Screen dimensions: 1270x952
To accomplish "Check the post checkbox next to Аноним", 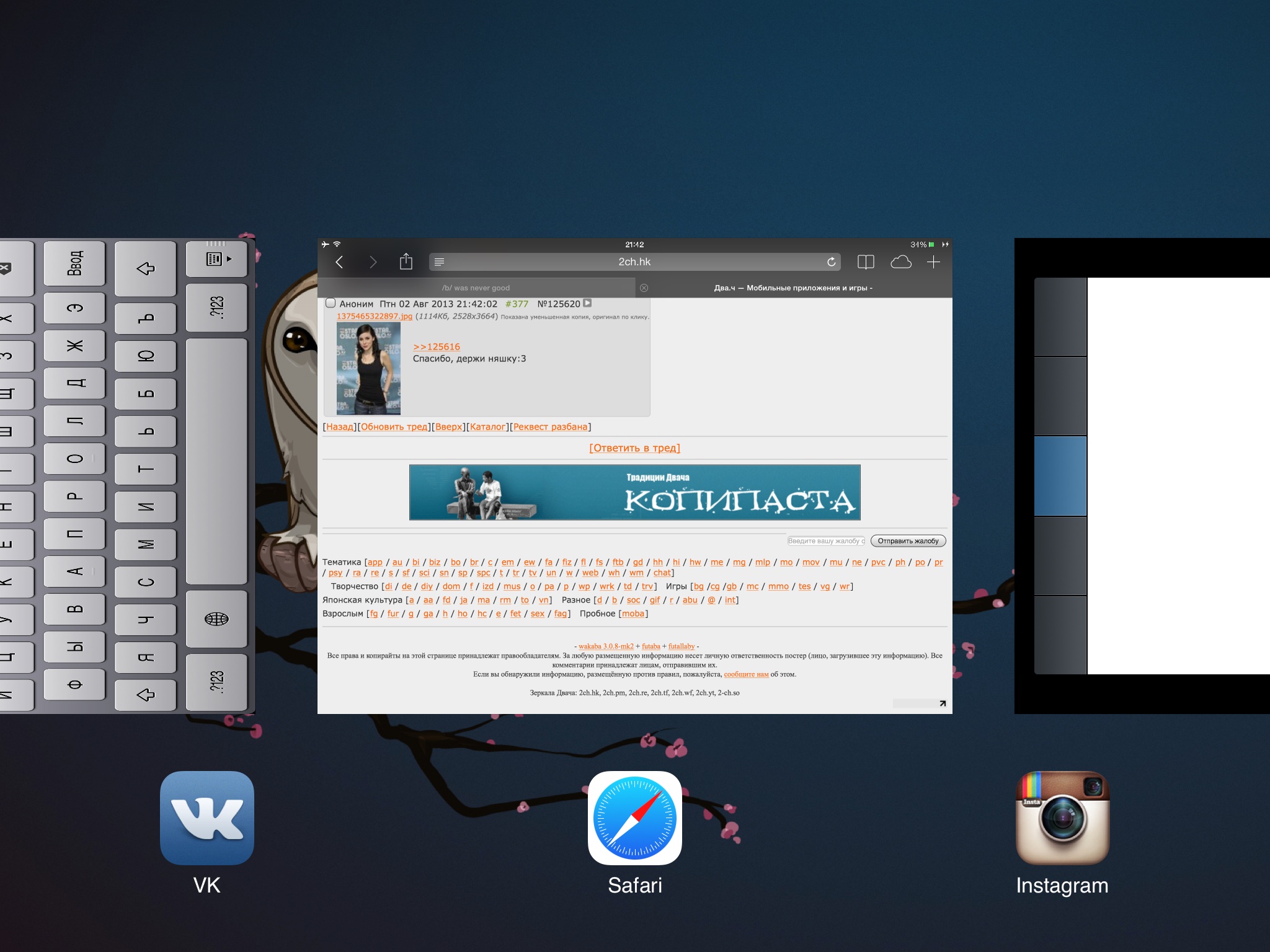I will click(331, 303).
